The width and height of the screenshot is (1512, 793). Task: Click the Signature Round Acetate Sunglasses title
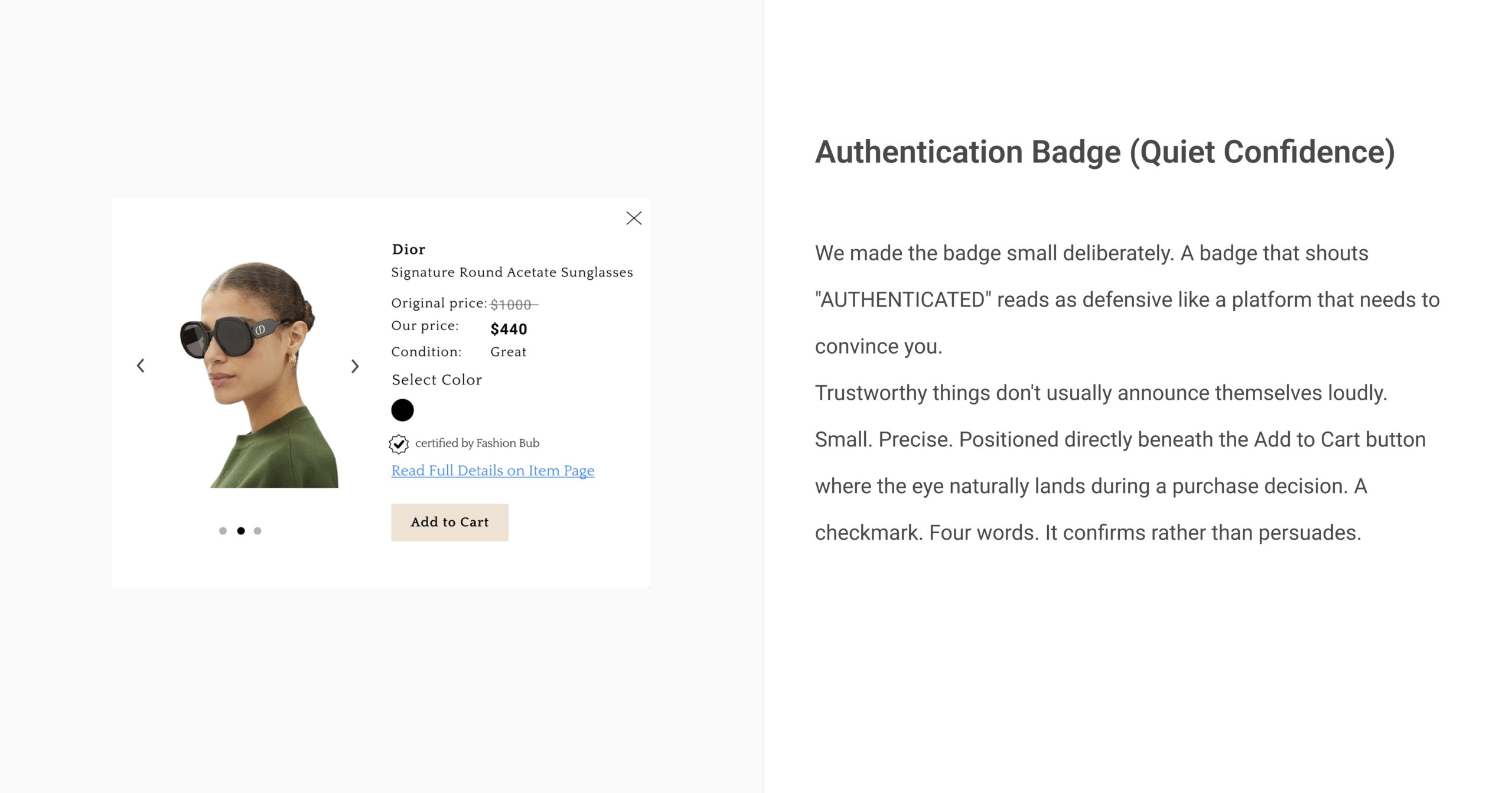pyautogui.click(x=512, y=272)
